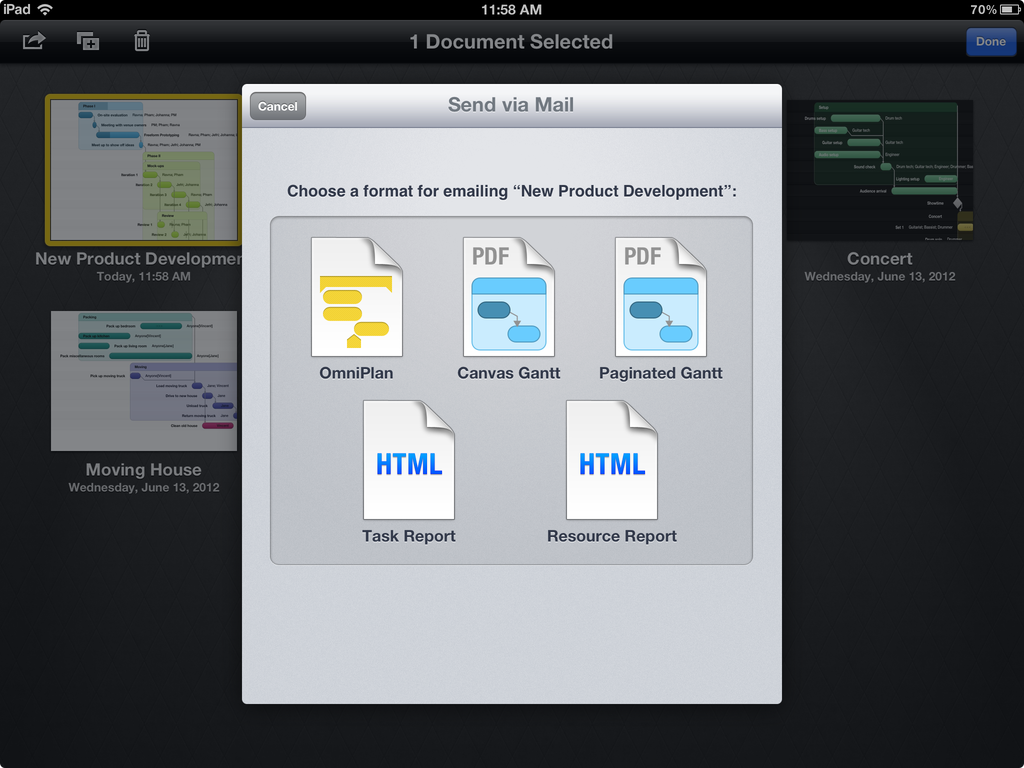
Task: Select the Canvas Gantt PDF format
Action: coord(509,296)
